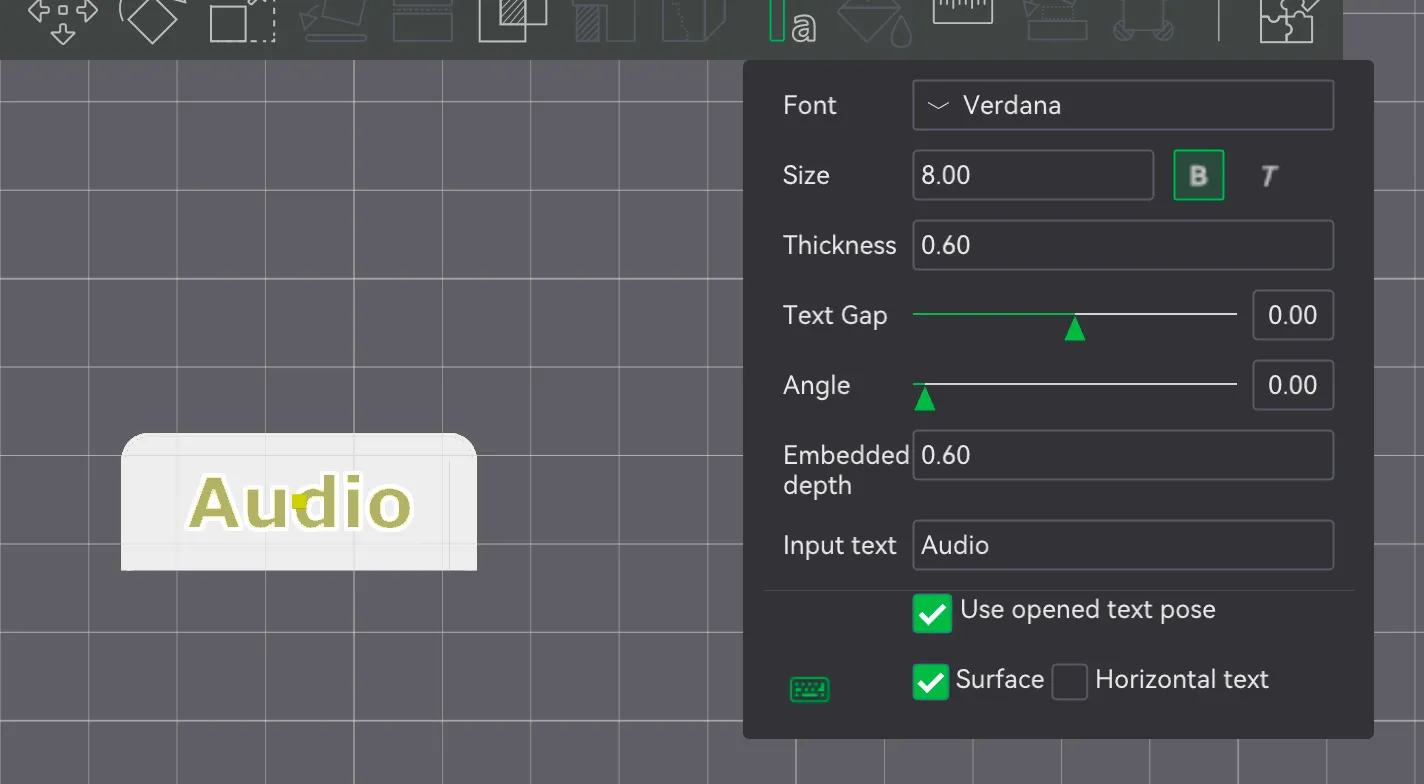Open the Mesh Boolean tool
1424x784 pixels.
[x=513, y=20]
